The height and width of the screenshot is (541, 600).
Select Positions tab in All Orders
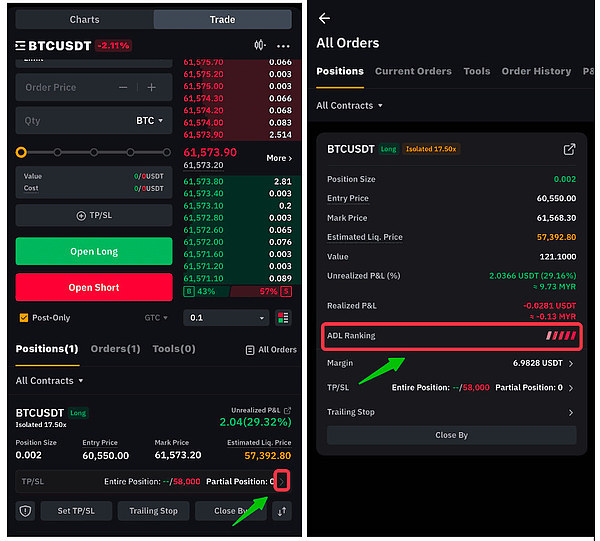click(x=340, y=71)
